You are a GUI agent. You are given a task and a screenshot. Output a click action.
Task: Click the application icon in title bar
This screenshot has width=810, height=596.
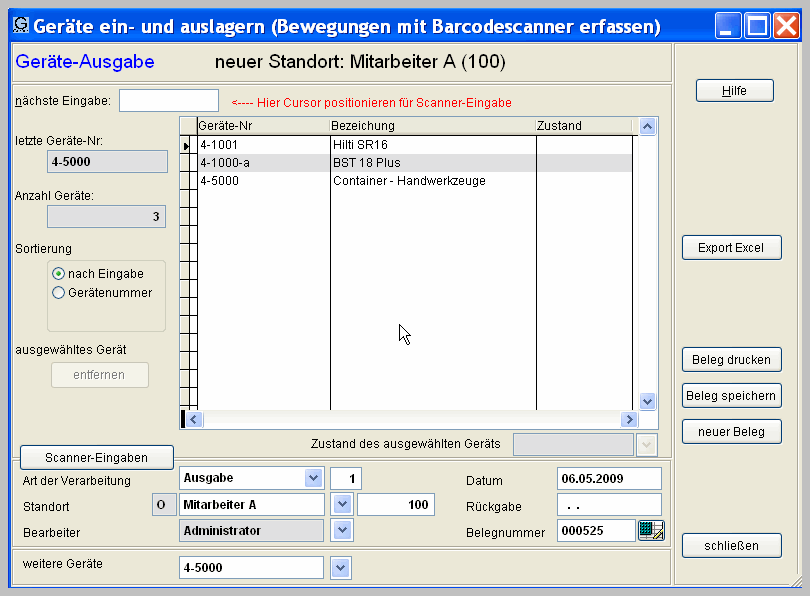click(x=20, y=24)
